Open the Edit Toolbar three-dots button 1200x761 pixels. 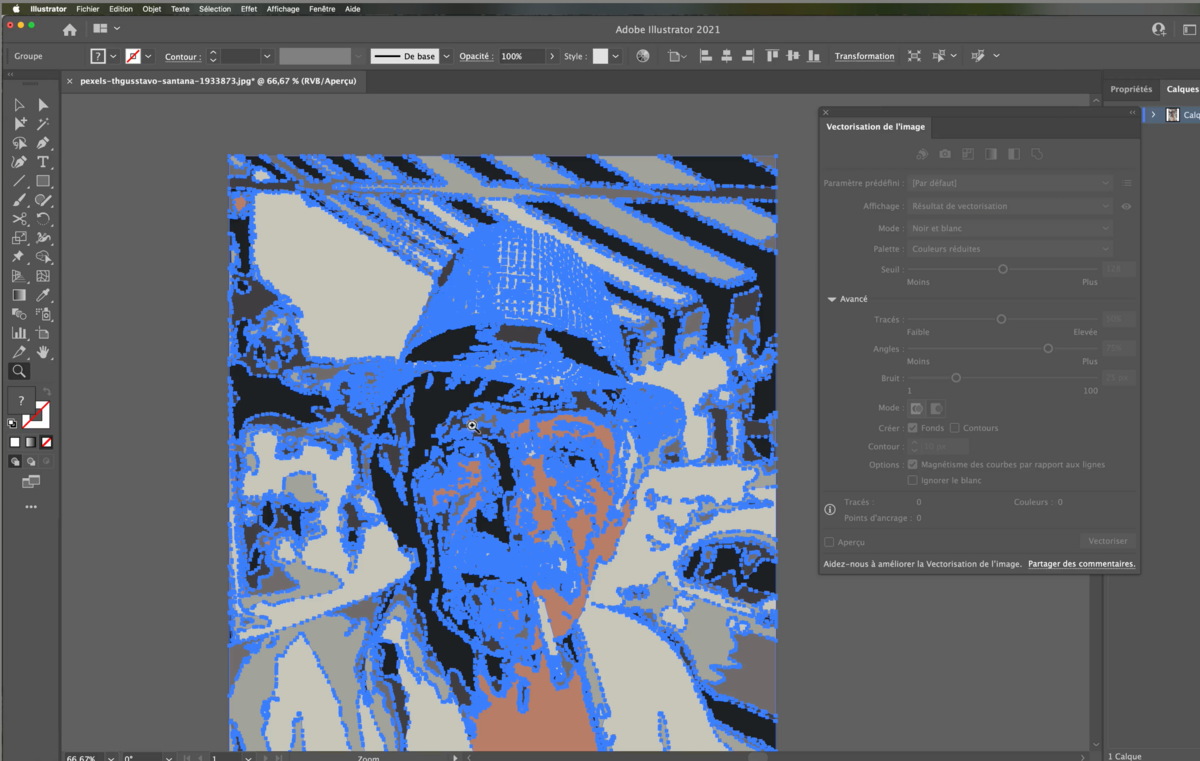[x=31, y=507]
